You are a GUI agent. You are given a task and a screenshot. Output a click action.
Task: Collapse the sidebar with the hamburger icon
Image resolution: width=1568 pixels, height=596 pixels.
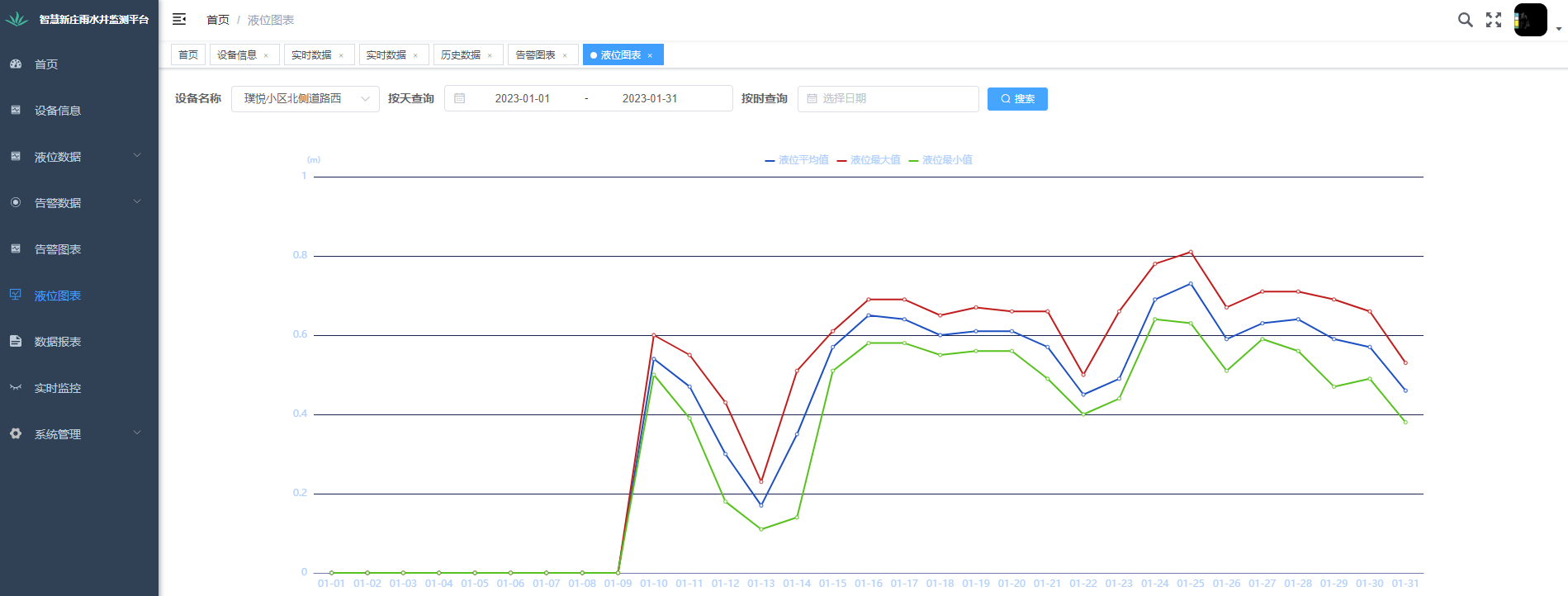[179, 19]
